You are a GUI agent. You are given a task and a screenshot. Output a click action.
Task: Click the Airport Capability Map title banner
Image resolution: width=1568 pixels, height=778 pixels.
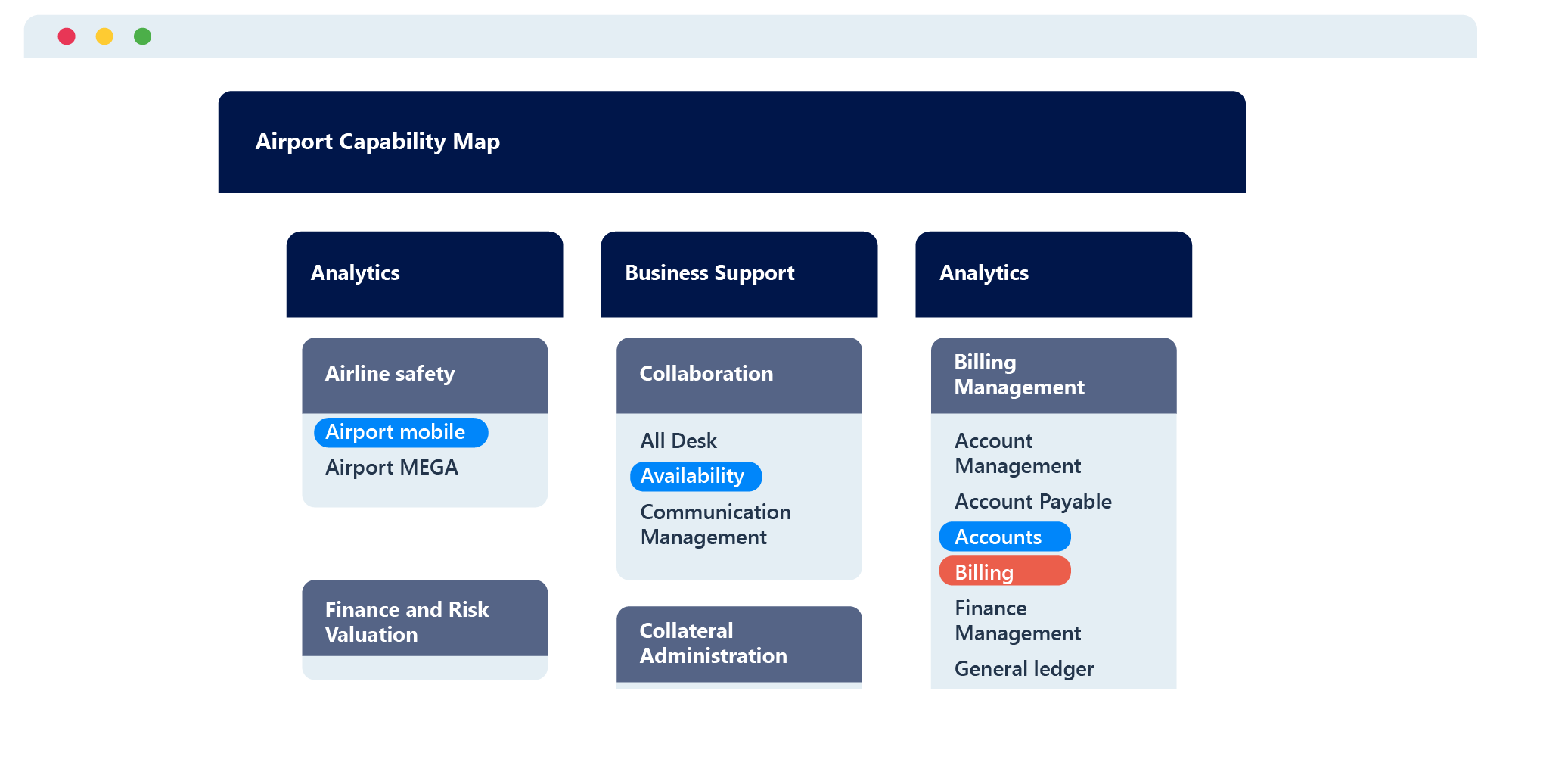[731, 142]
